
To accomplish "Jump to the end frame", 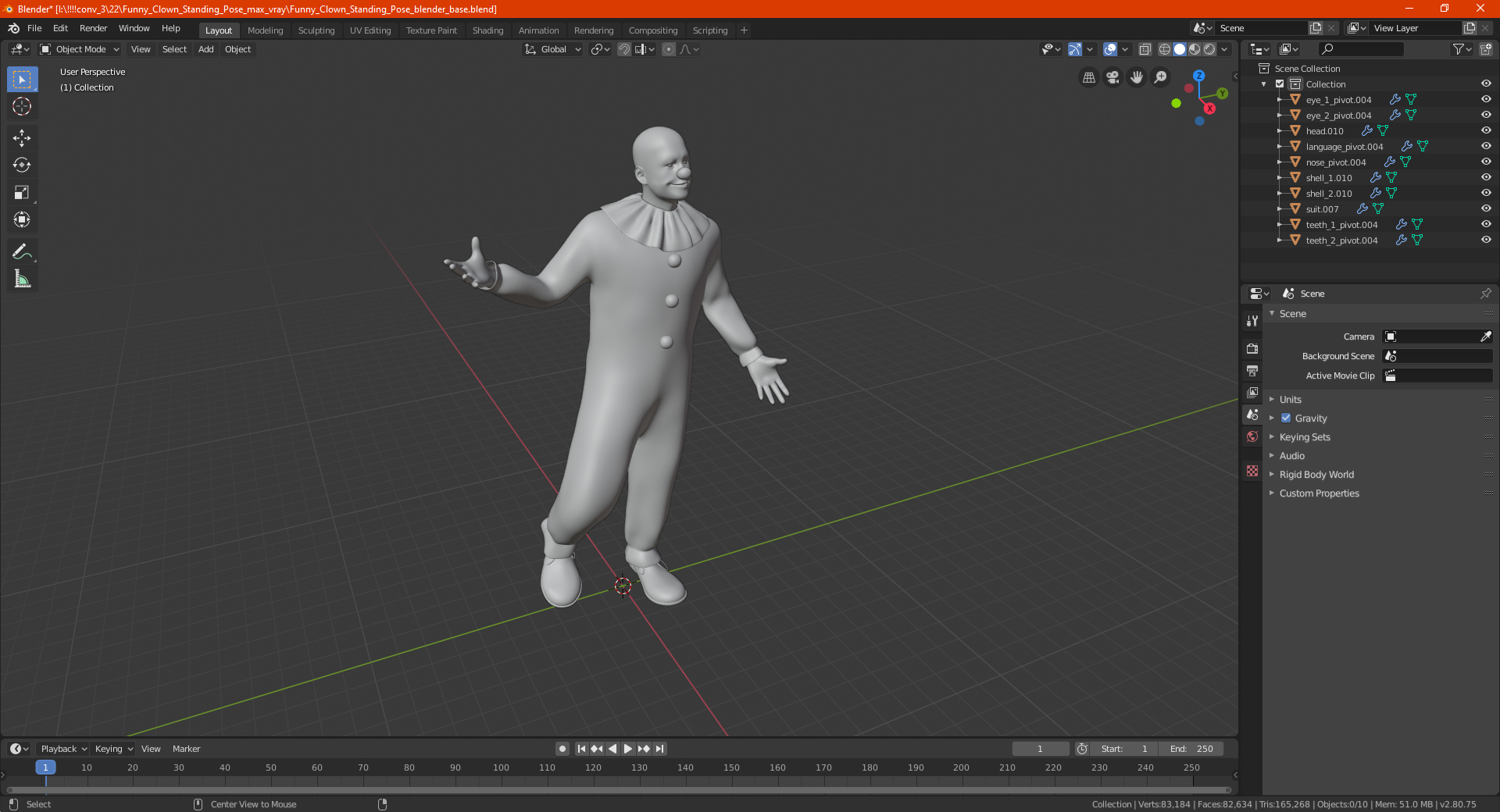I will pyautogui.click(x=659, y=749).
